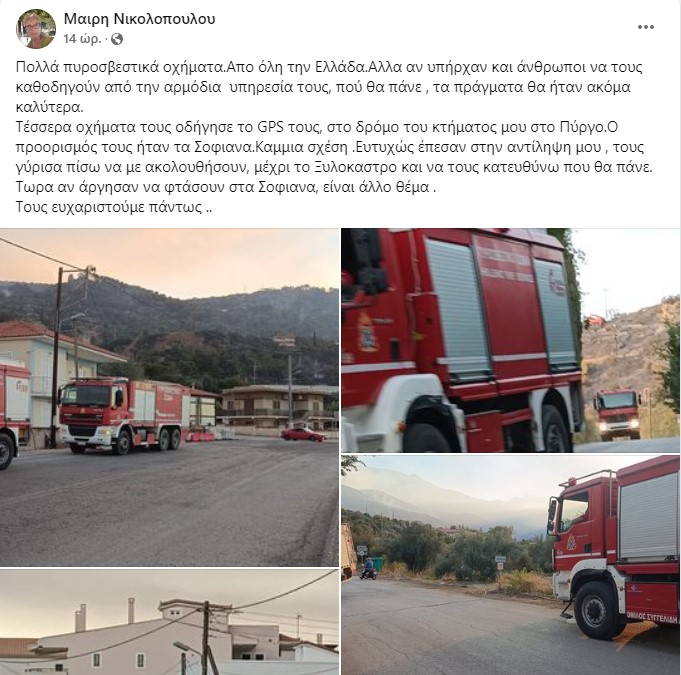Open close-up photo of passing fire truck
The height and width of the screenshot is (675, 681).
coord(510,340)
